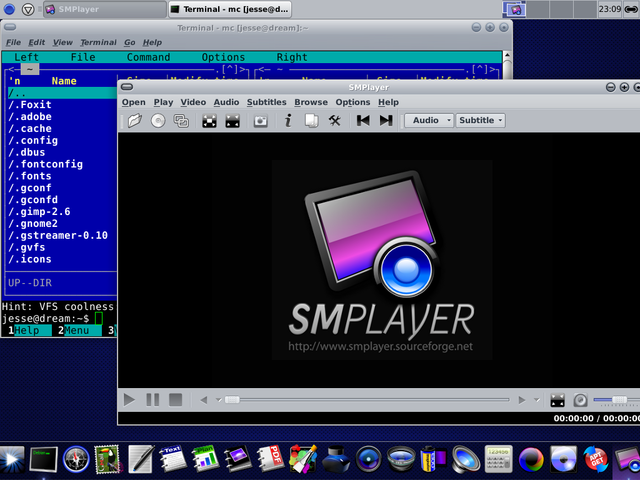The height and width of the screenshot is (480, 640).
Task: Open the Subtitles menu
Action: 267,102
